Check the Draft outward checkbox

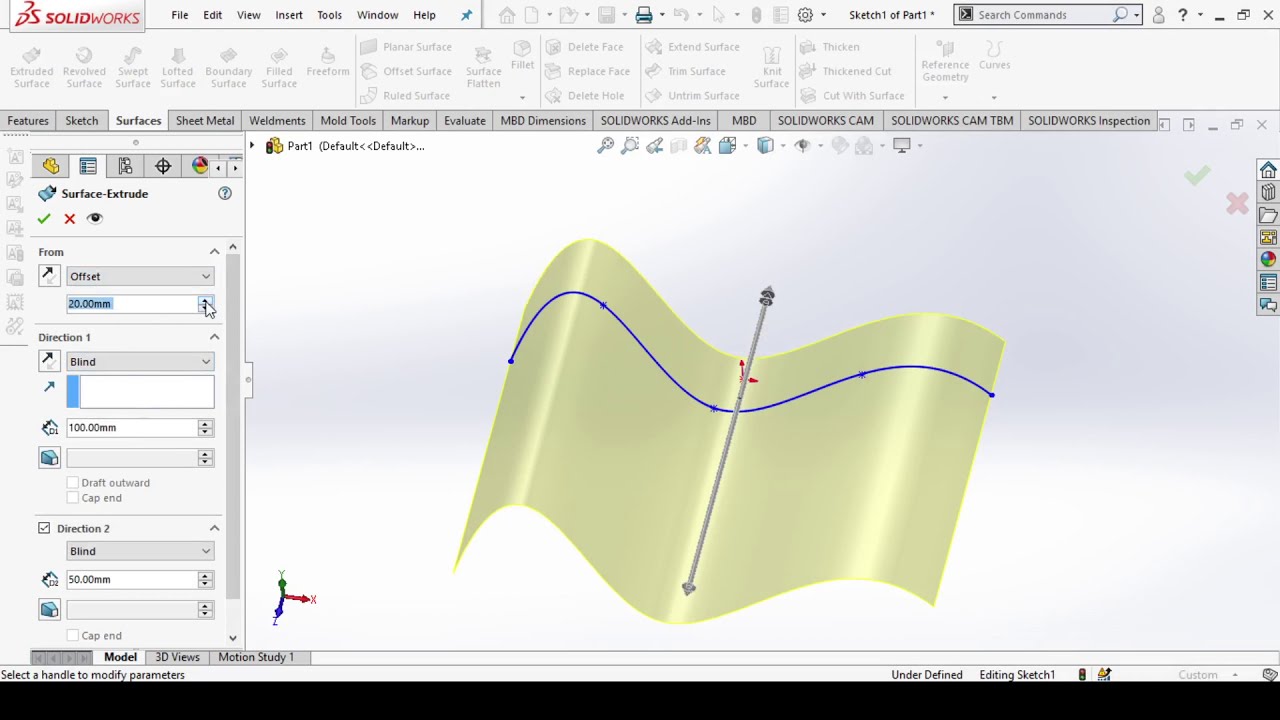72,483
